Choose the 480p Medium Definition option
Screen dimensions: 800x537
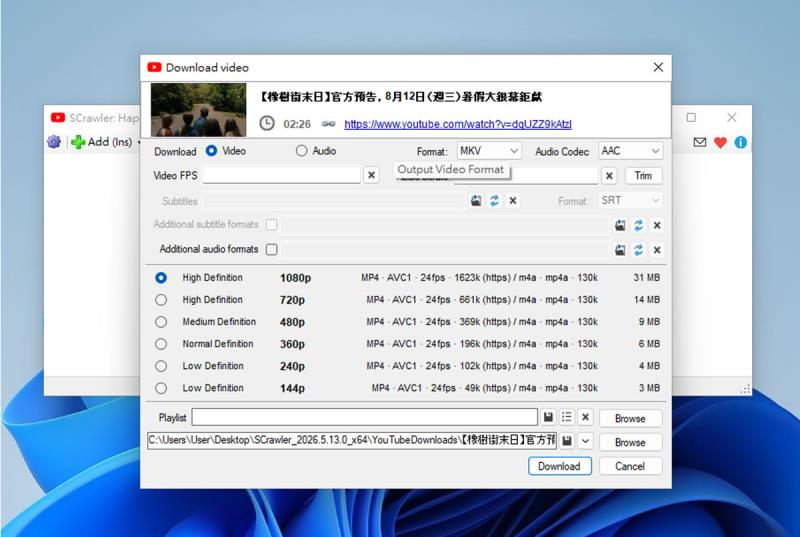161,322
